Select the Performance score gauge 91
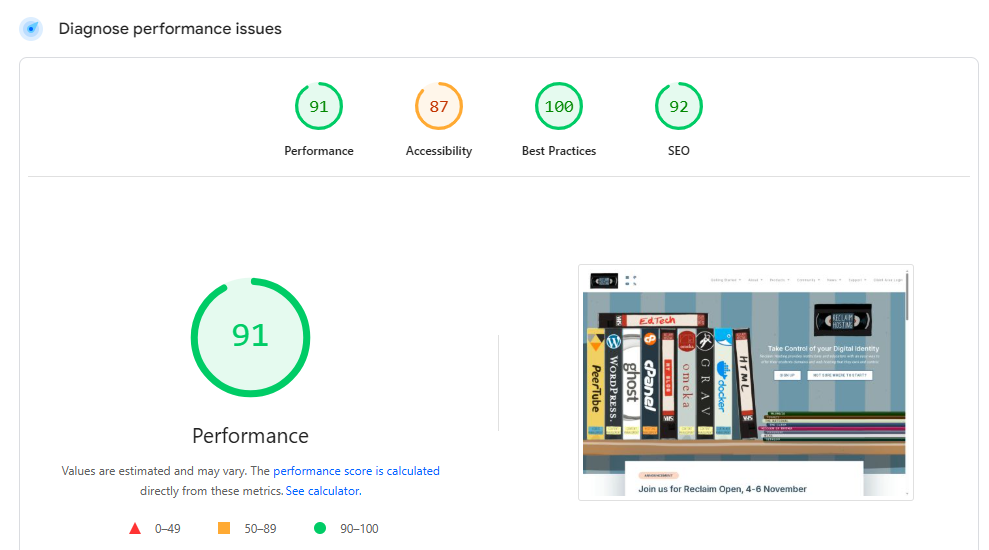 (x=319, y=106)
